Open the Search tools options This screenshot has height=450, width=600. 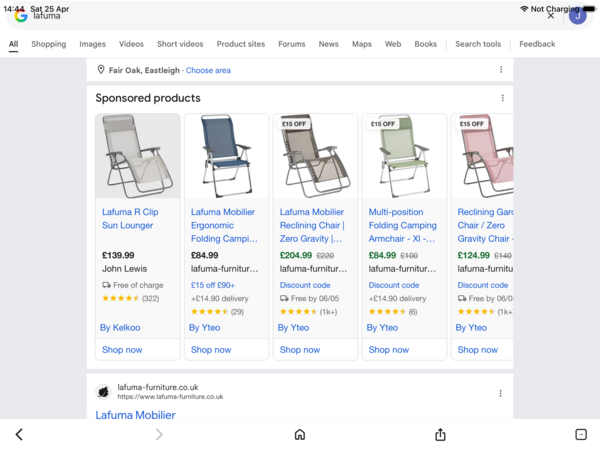(478, 44)
